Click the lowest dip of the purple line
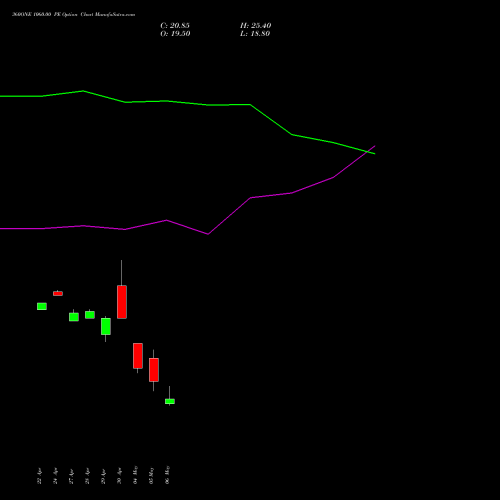Image resolution: width=500 pixels, height=500 pixels. (x=208, y=234)
